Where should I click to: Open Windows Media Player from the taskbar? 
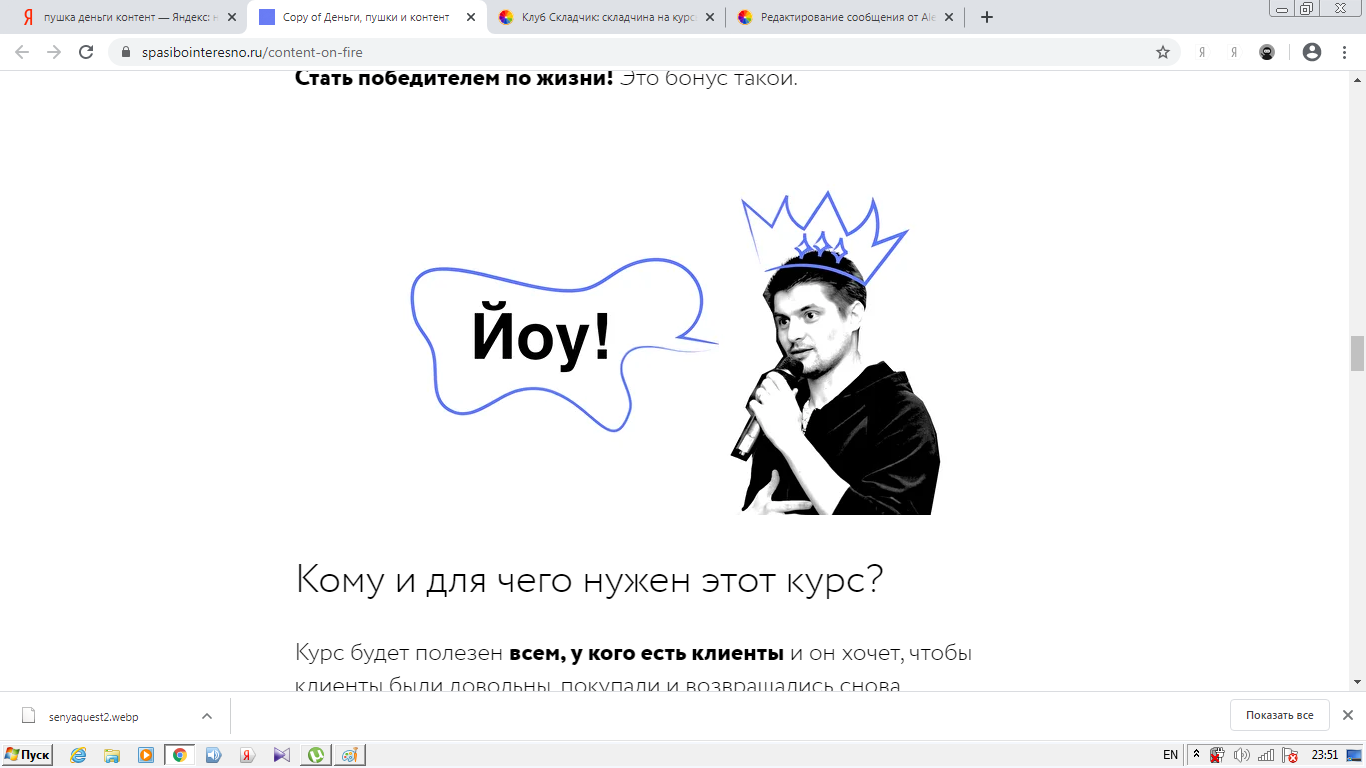tap(146, 755)
